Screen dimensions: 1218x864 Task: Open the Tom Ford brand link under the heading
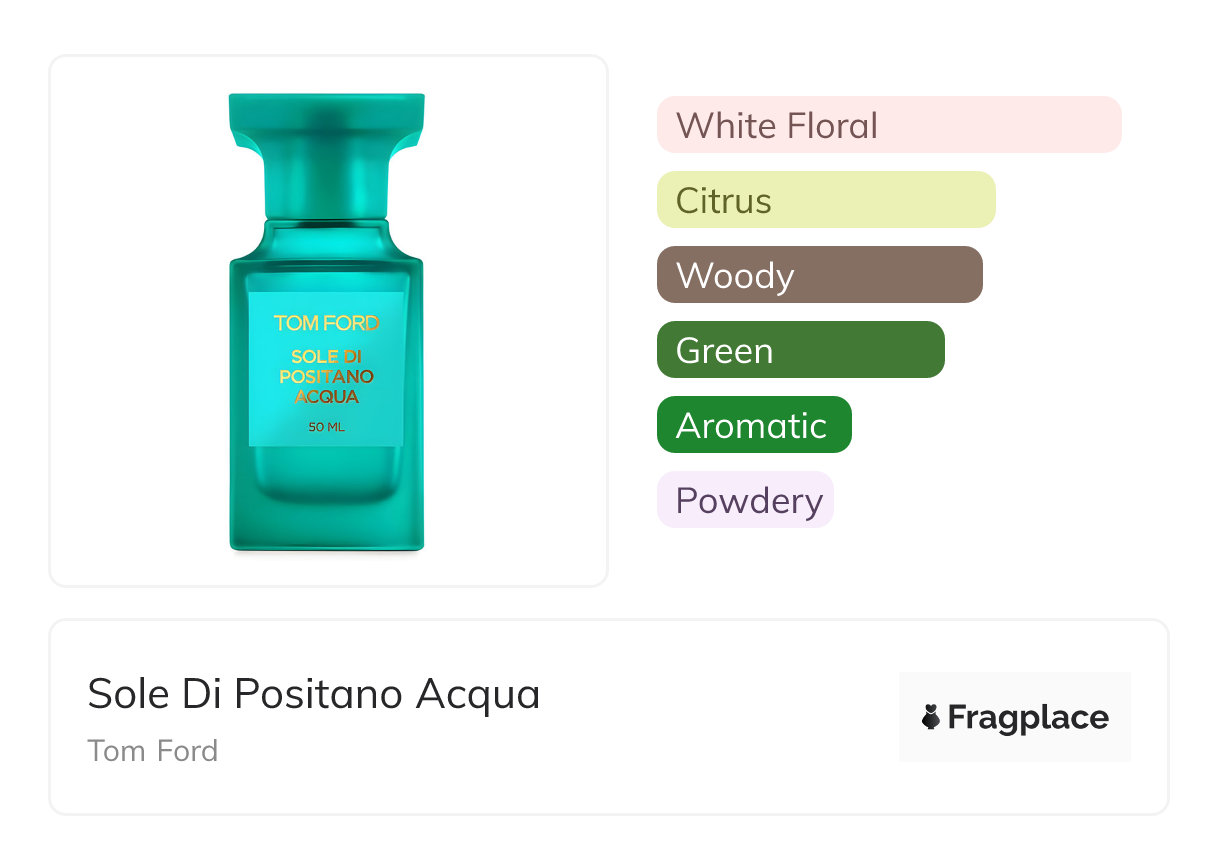153,750
